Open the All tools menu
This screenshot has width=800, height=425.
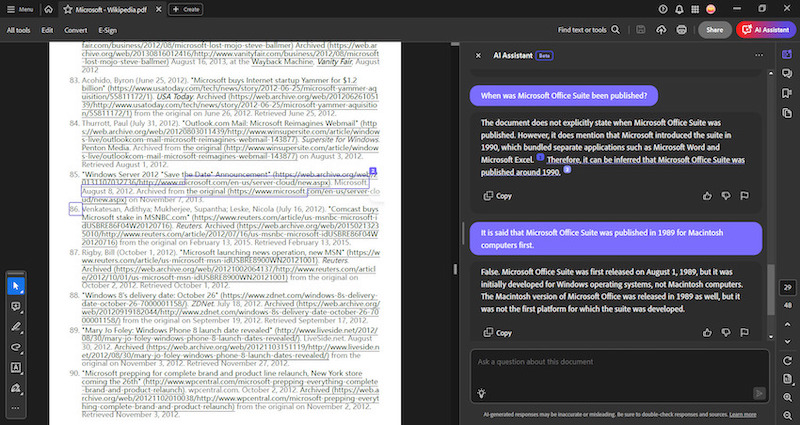pos(18,30)
